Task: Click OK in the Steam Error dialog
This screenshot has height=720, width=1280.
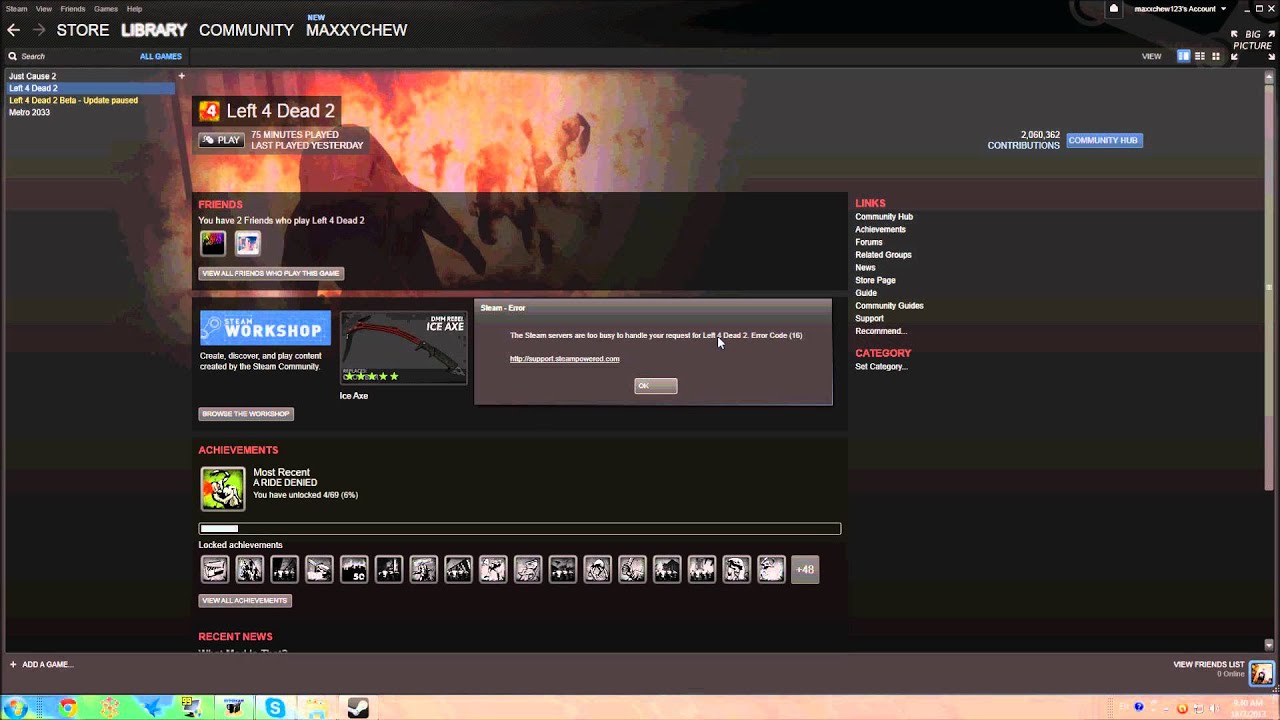Action: 656,386
